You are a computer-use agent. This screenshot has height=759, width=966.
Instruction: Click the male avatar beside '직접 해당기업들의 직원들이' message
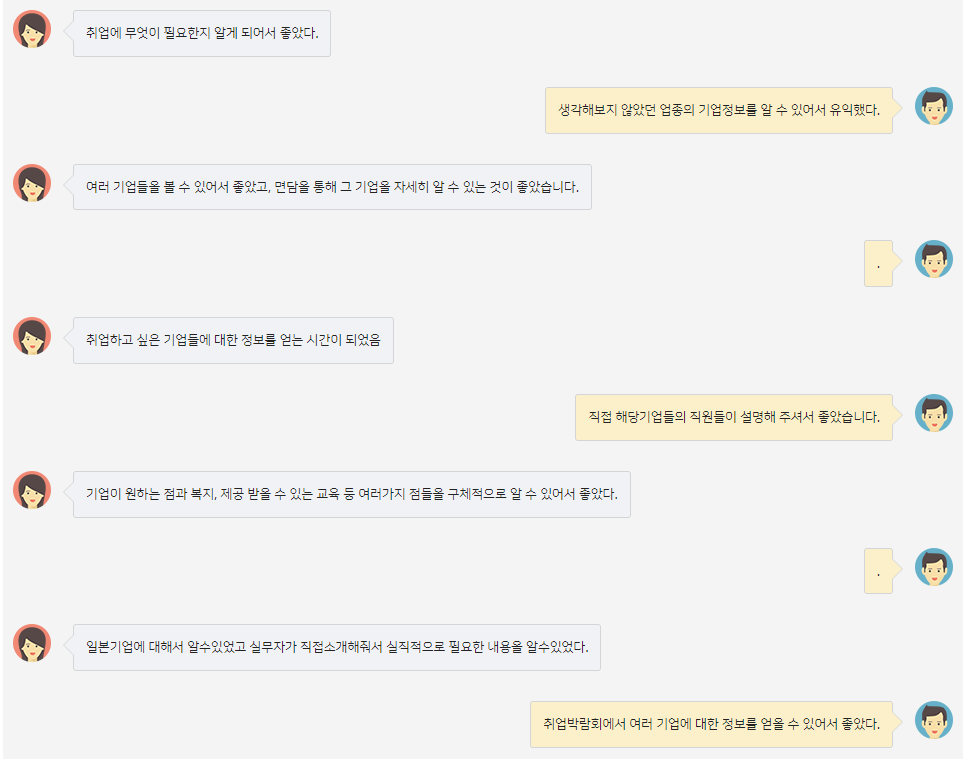pyautogui.click(x=934, y=413)
